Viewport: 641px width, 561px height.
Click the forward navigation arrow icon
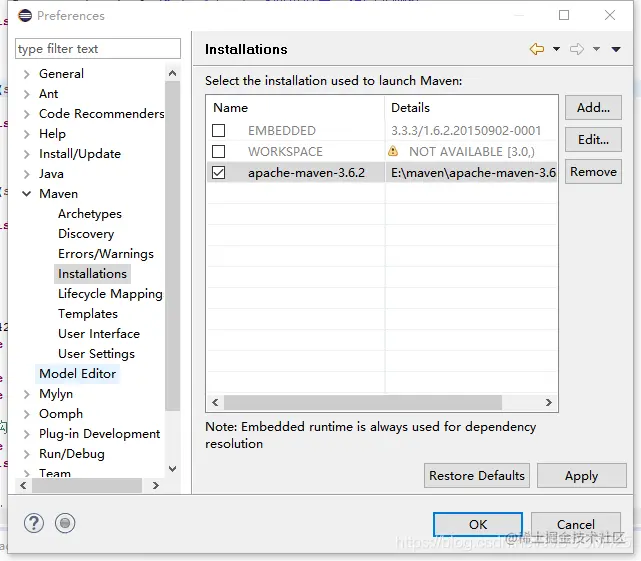[x=577, y=49]
